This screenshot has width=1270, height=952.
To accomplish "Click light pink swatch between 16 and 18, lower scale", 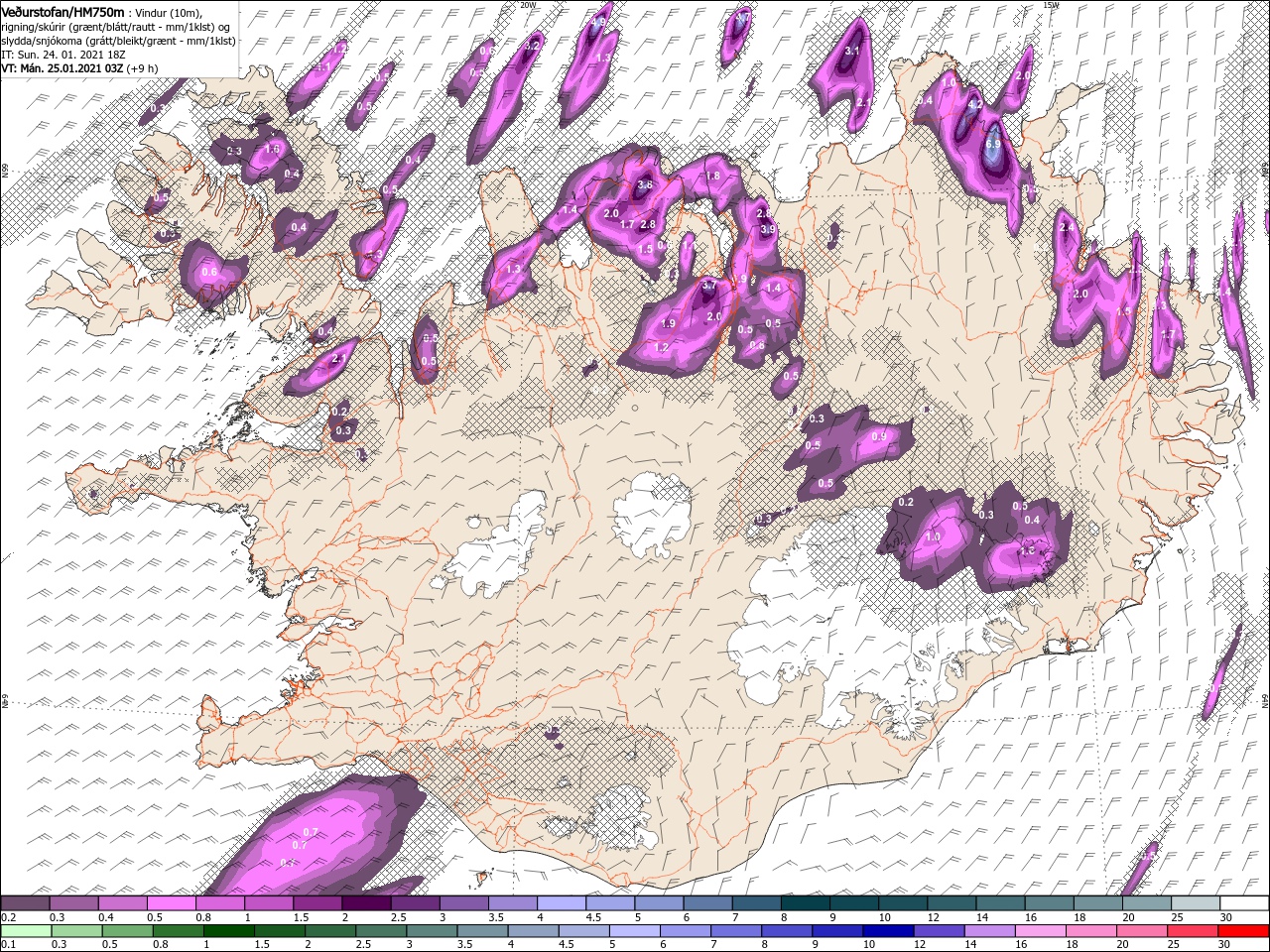I will tap(1042, 931).
